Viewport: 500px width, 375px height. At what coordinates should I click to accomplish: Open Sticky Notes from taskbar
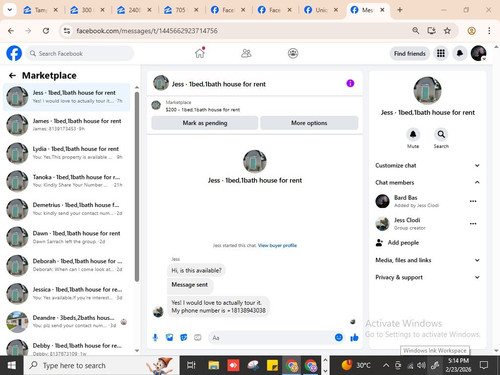coord(272,365)
